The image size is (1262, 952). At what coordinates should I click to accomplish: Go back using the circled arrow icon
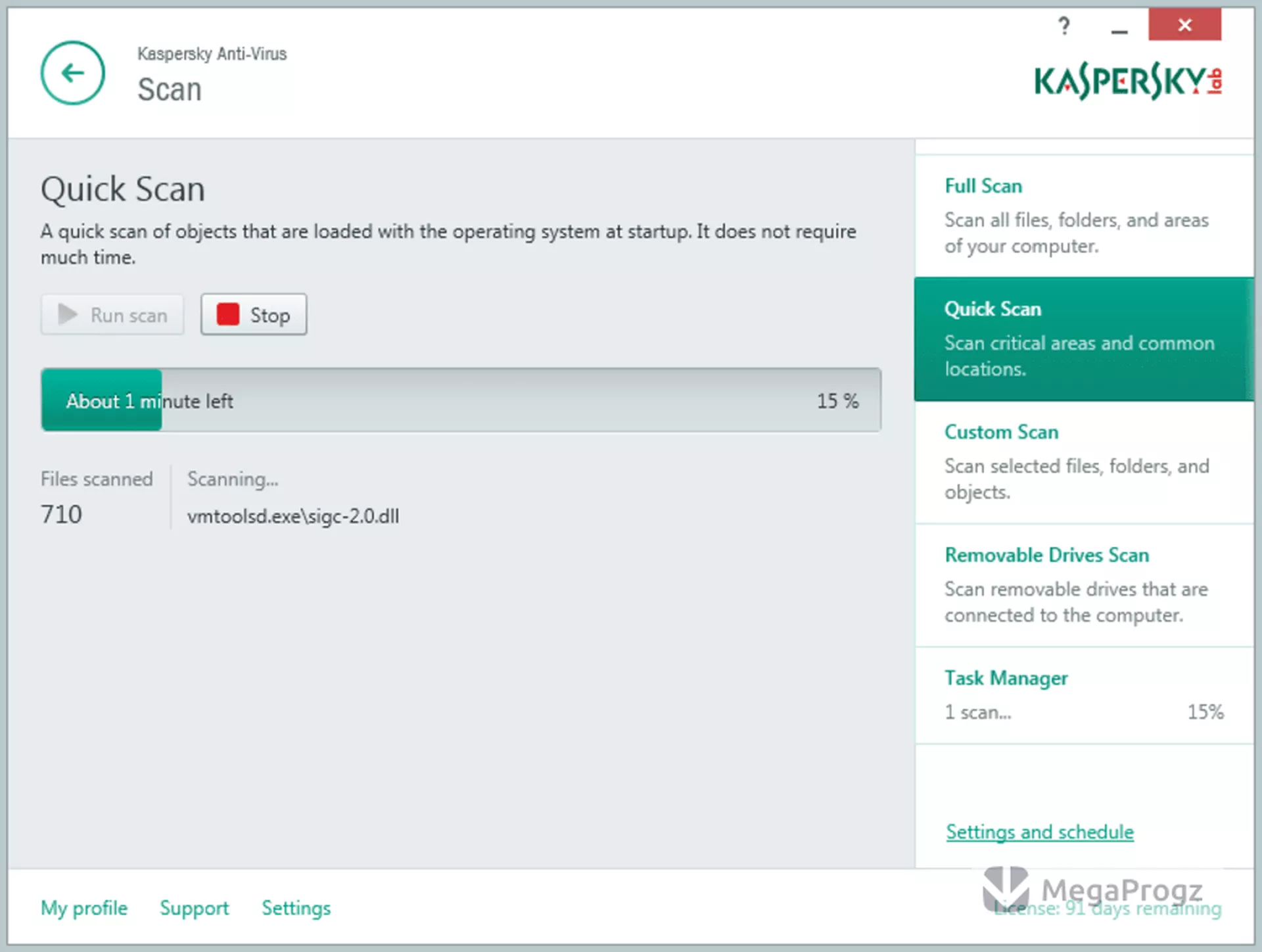72,73
